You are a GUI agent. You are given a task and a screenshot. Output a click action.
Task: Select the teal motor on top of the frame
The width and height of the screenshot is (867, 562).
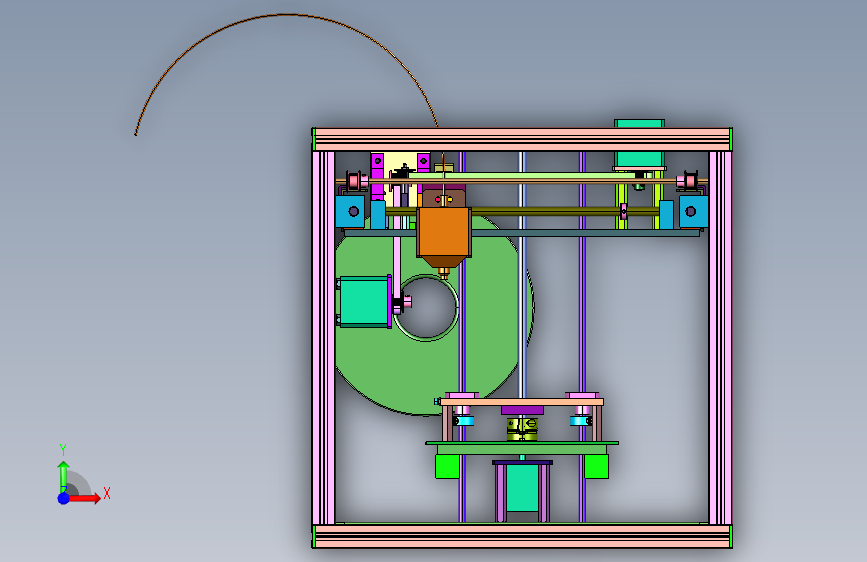639,144
